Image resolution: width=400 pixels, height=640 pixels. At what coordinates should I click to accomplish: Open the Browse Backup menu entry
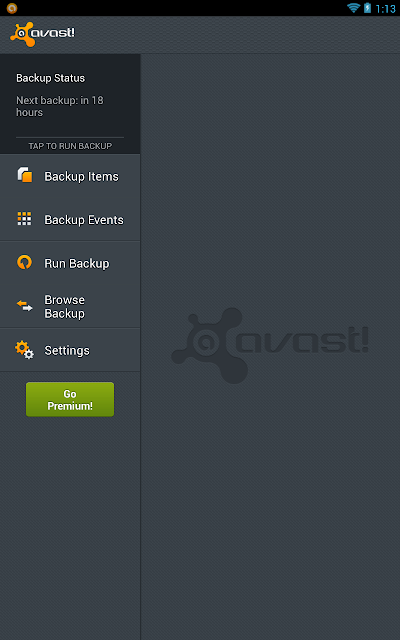coord(70,306)
